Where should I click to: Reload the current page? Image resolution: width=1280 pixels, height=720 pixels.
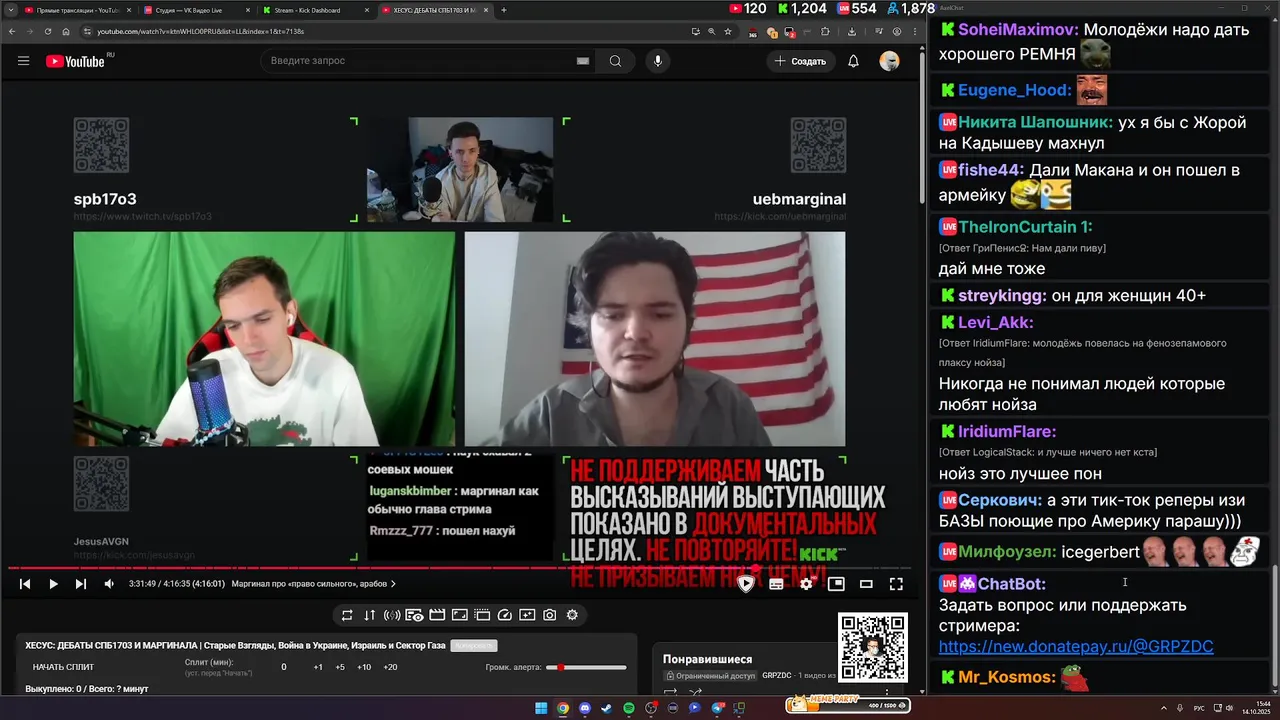pyautogui.click(x=47, y=31)
